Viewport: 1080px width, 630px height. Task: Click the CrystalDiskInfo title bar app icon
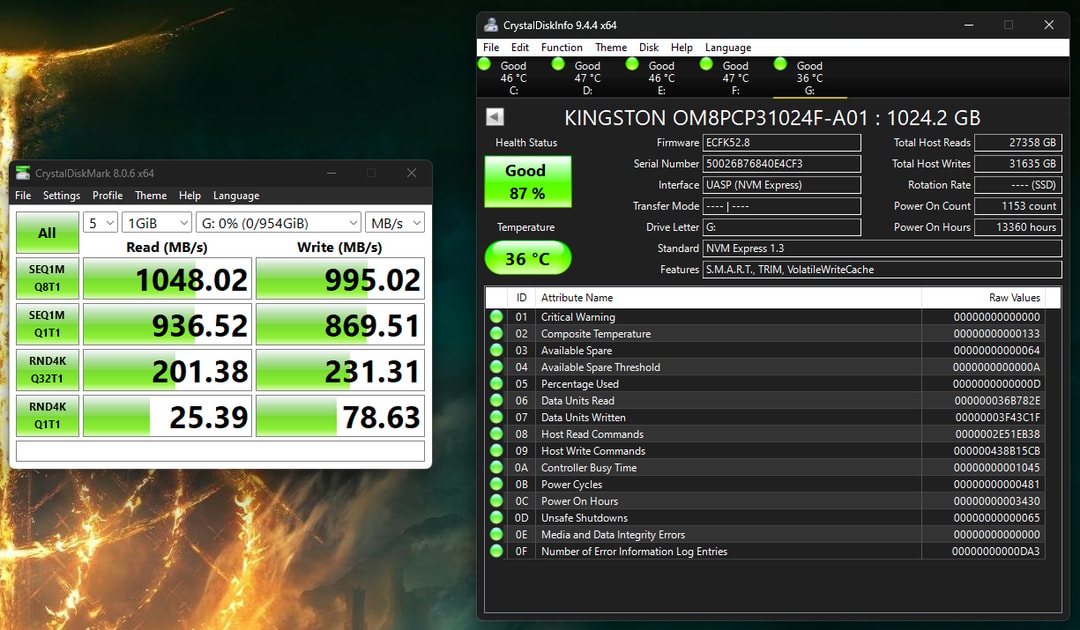[x=491, y=25]
